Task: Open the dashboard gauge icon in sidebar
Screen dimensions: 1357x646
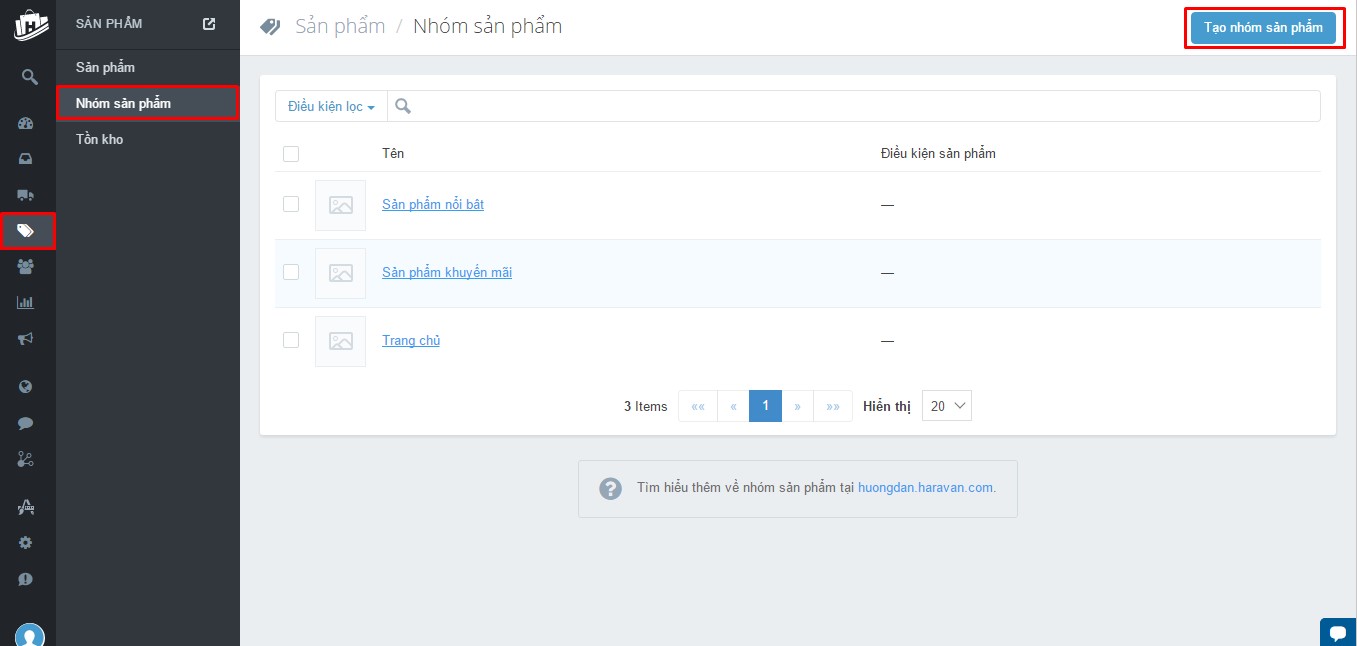Action: (27, 124)
